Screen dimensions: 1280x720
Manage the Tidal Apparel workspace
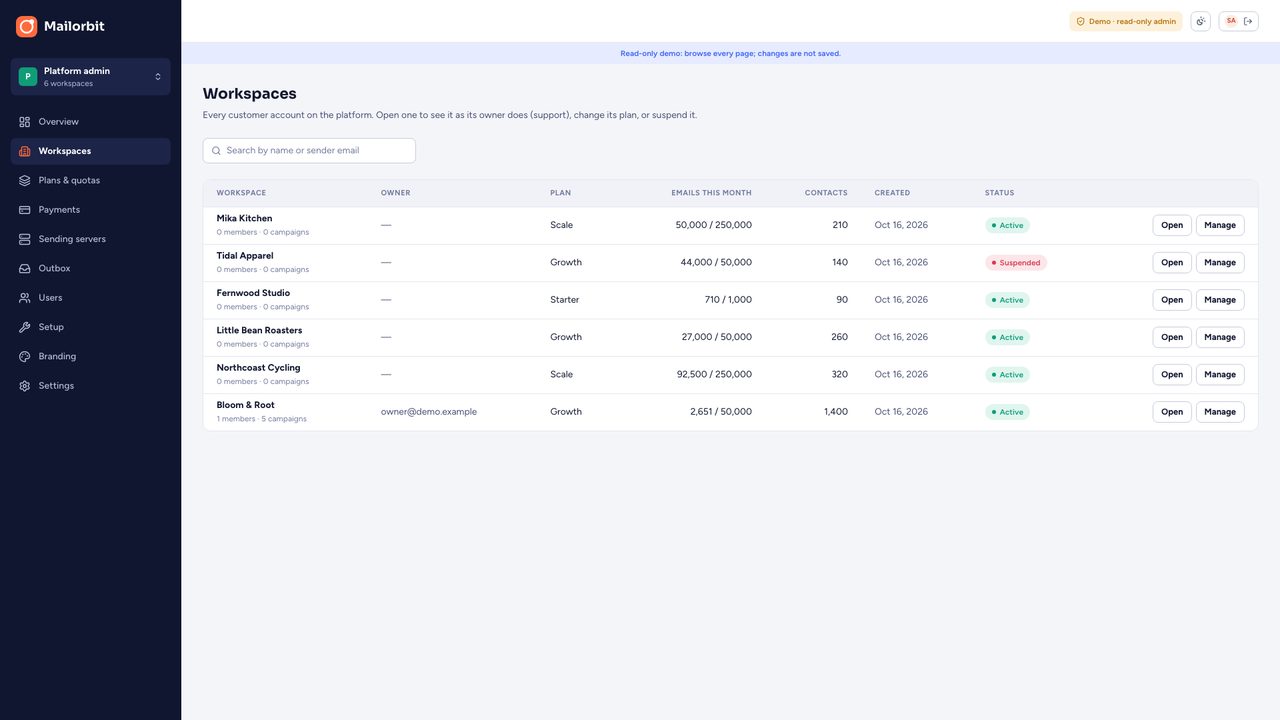coord(1220,262)
